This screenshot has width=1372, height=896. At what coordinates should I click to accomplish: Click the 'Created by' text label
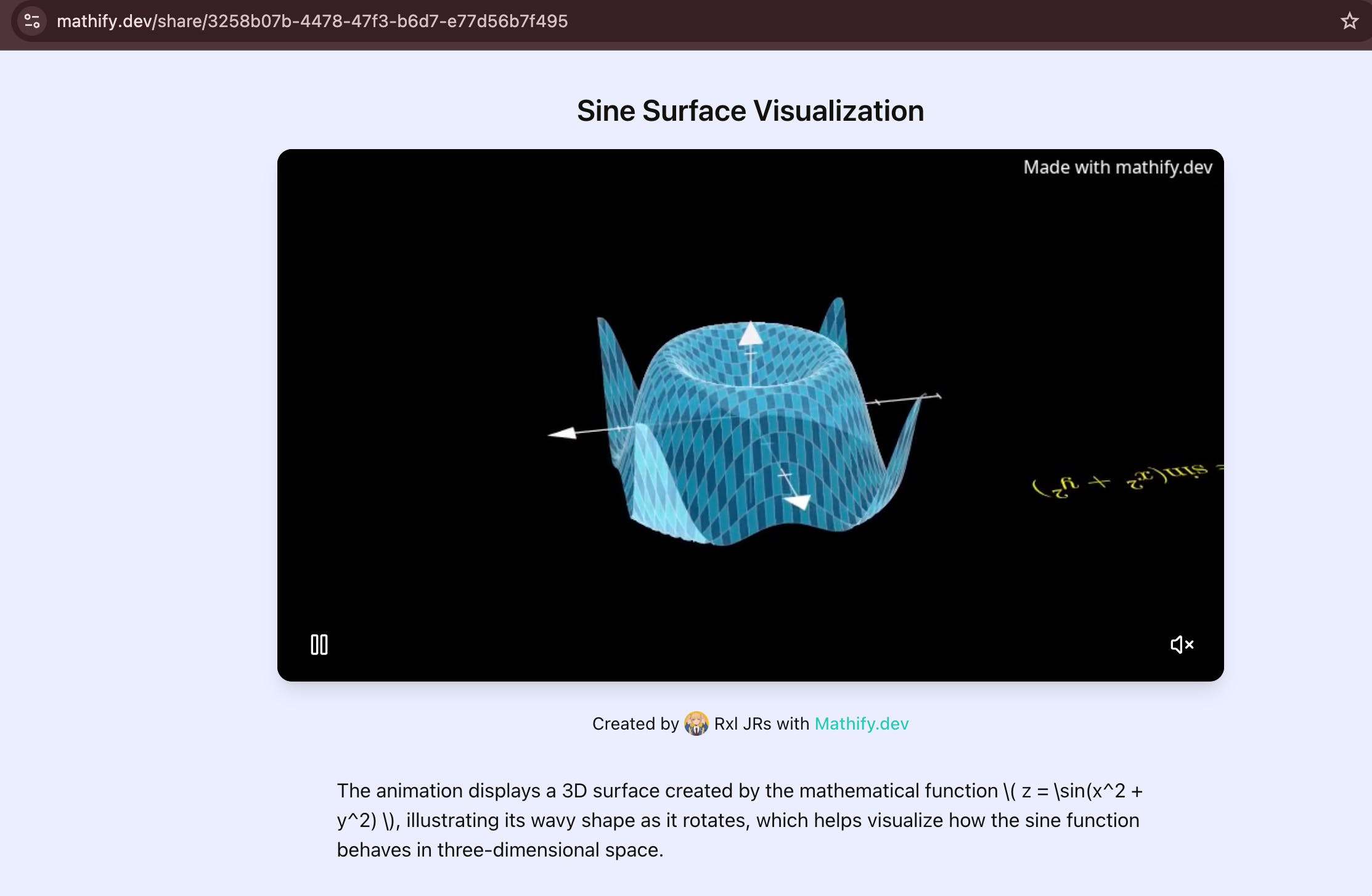(x=635, y=723)
